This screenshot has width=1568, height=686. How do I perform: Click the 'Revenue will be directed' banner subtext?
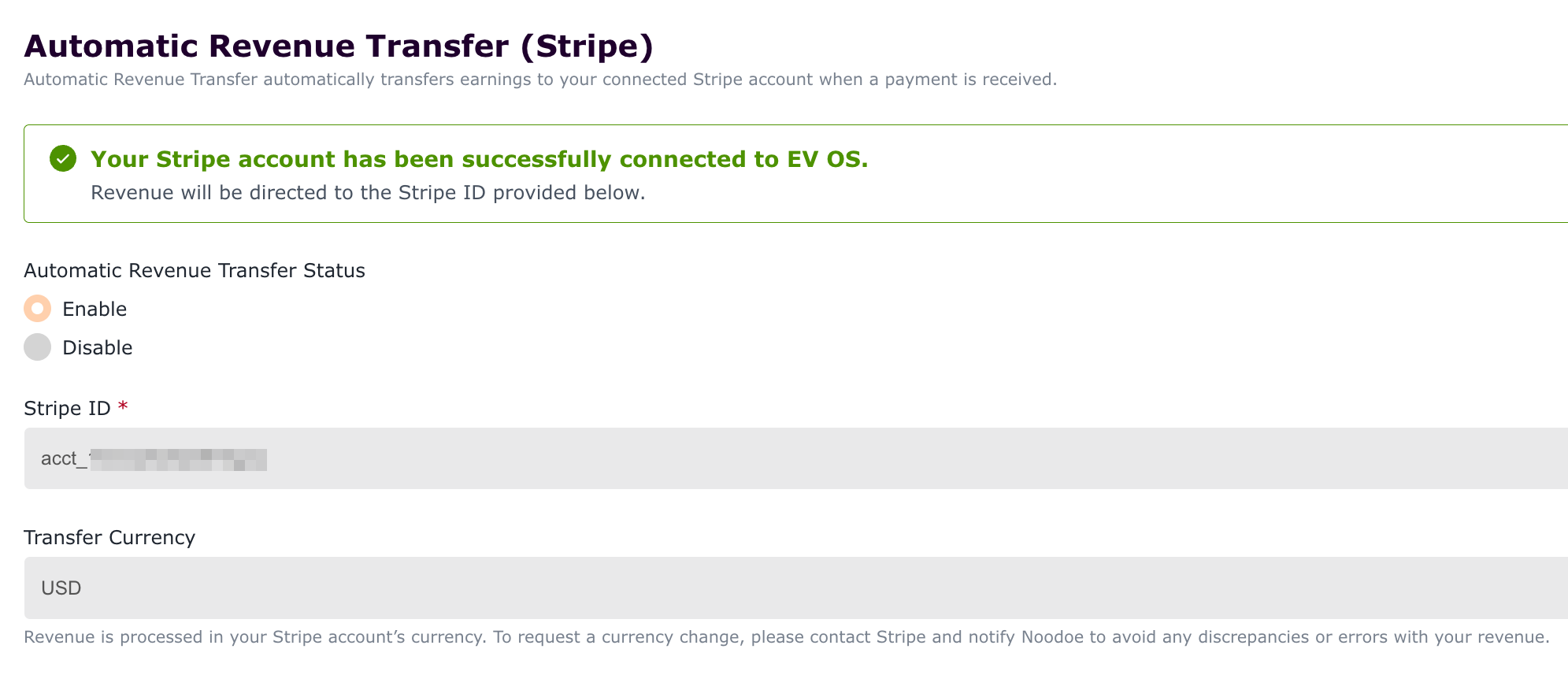368,193
